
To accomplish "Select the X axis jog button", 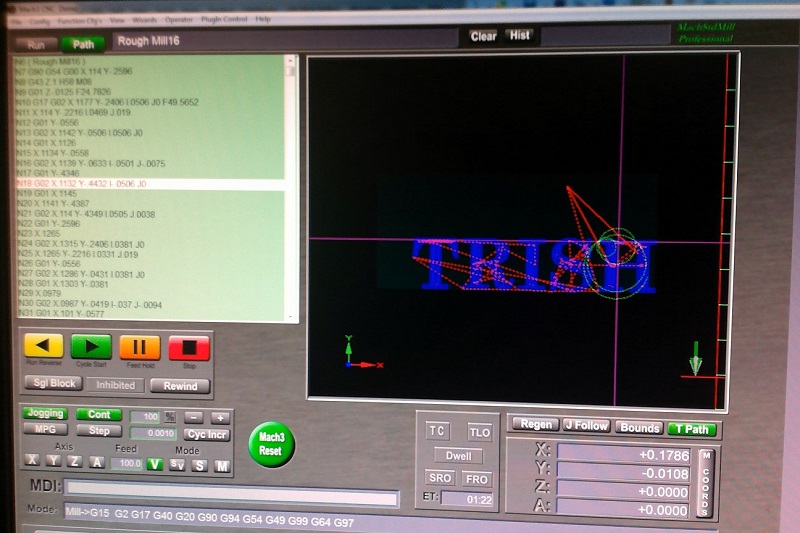I will click(32, 462).
